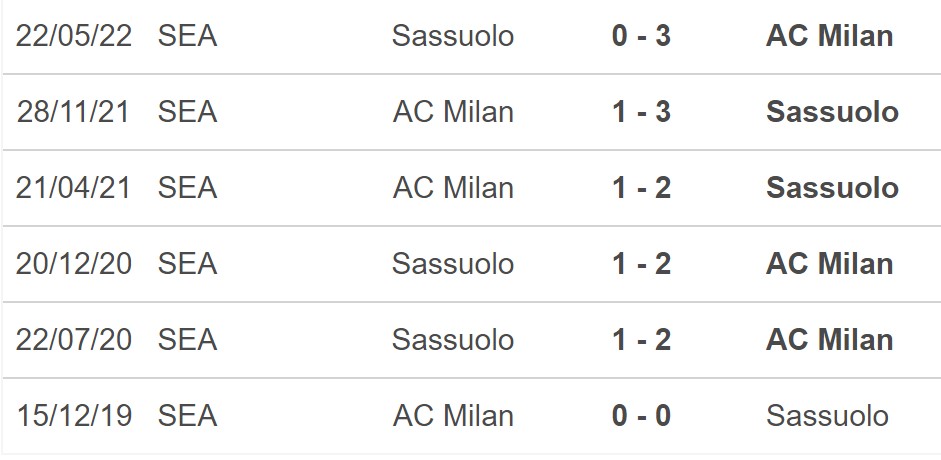Open the 0 - 0 draw score
This screenshot has height=460, width=941.
pyautogui.click(x=641, y=415)
